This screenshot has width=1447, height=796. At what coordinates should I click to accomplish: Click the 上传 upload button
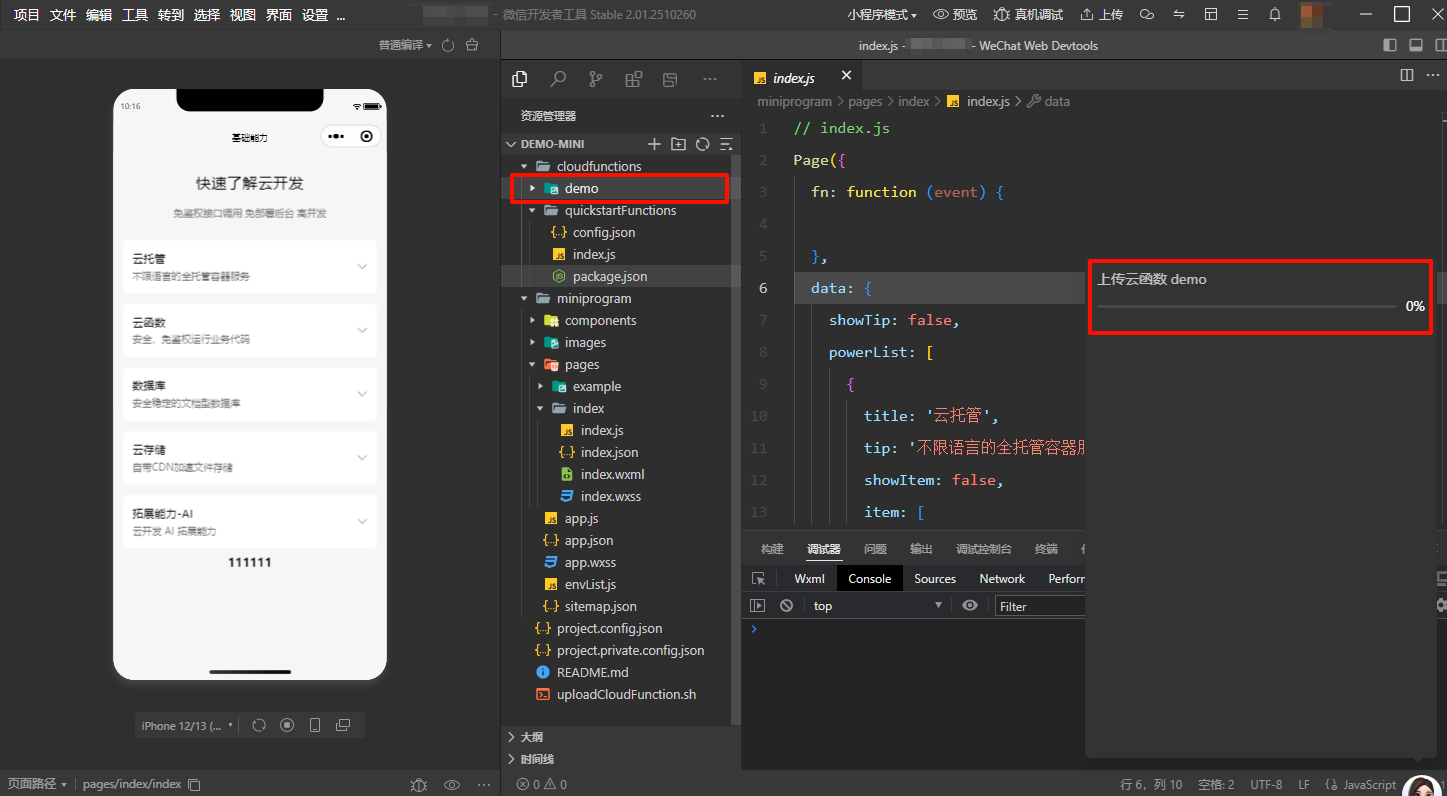[x=1101, y=15]
